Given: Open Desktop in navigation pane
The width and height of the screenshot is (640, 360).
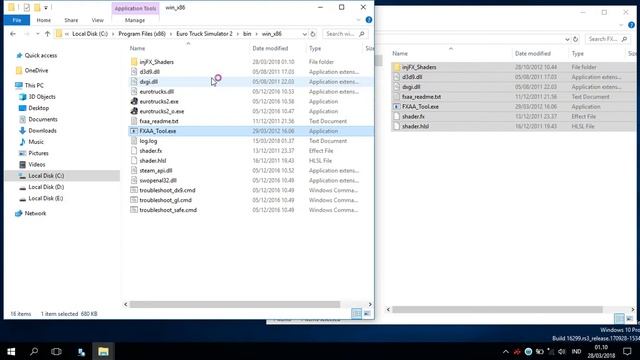Looking at the screenshot, I should pos(38,108).
